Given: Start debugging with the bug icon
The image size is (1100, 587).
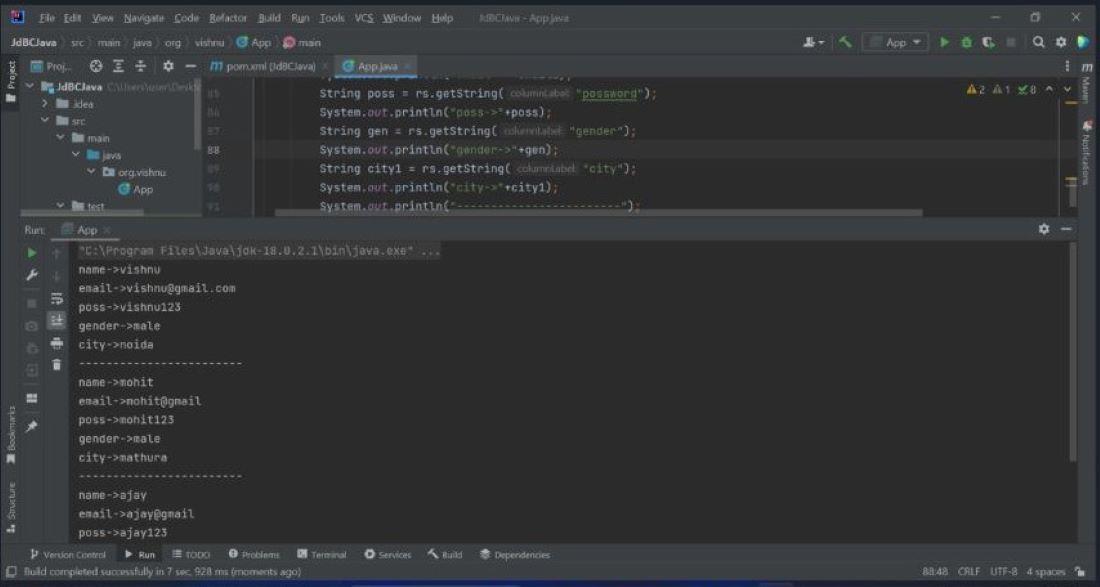Looking at the screenshot, I should (966, 43).
